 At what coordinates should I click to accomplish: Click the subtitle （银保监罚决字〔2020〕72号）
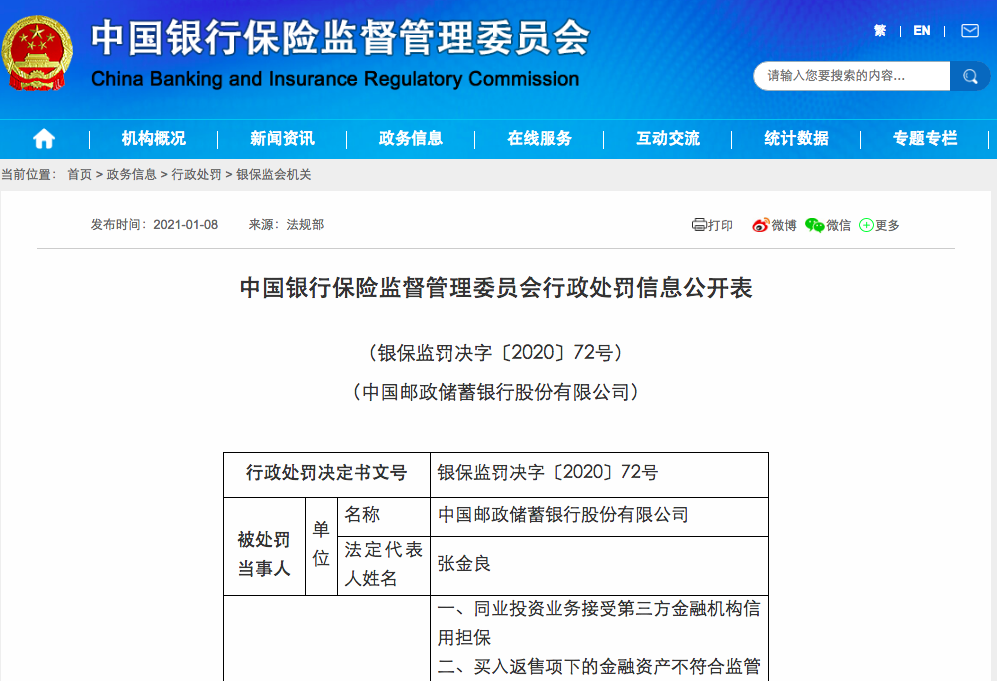pos(495,352)
